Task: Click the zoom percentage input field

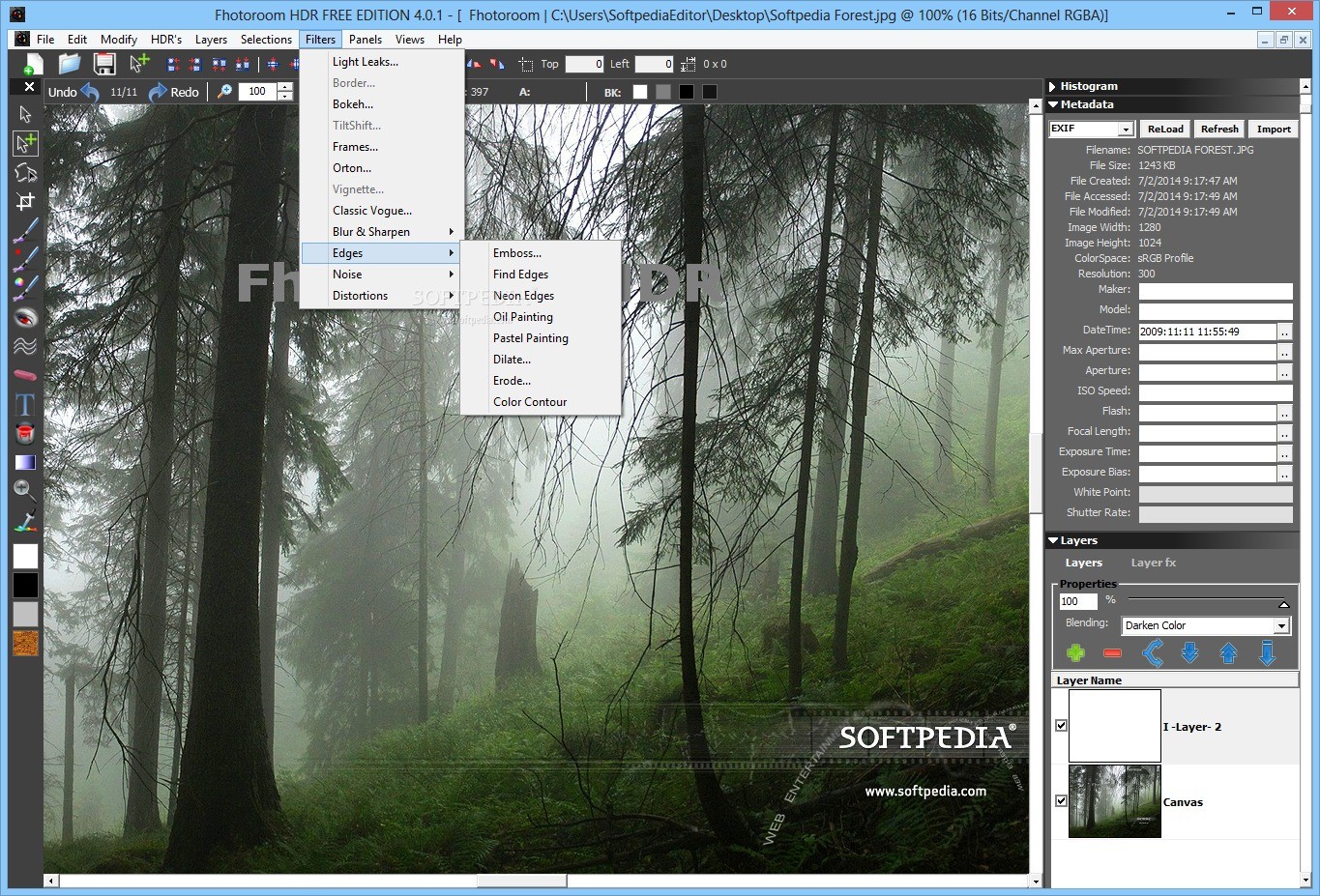Action: [x=257, y=92]
